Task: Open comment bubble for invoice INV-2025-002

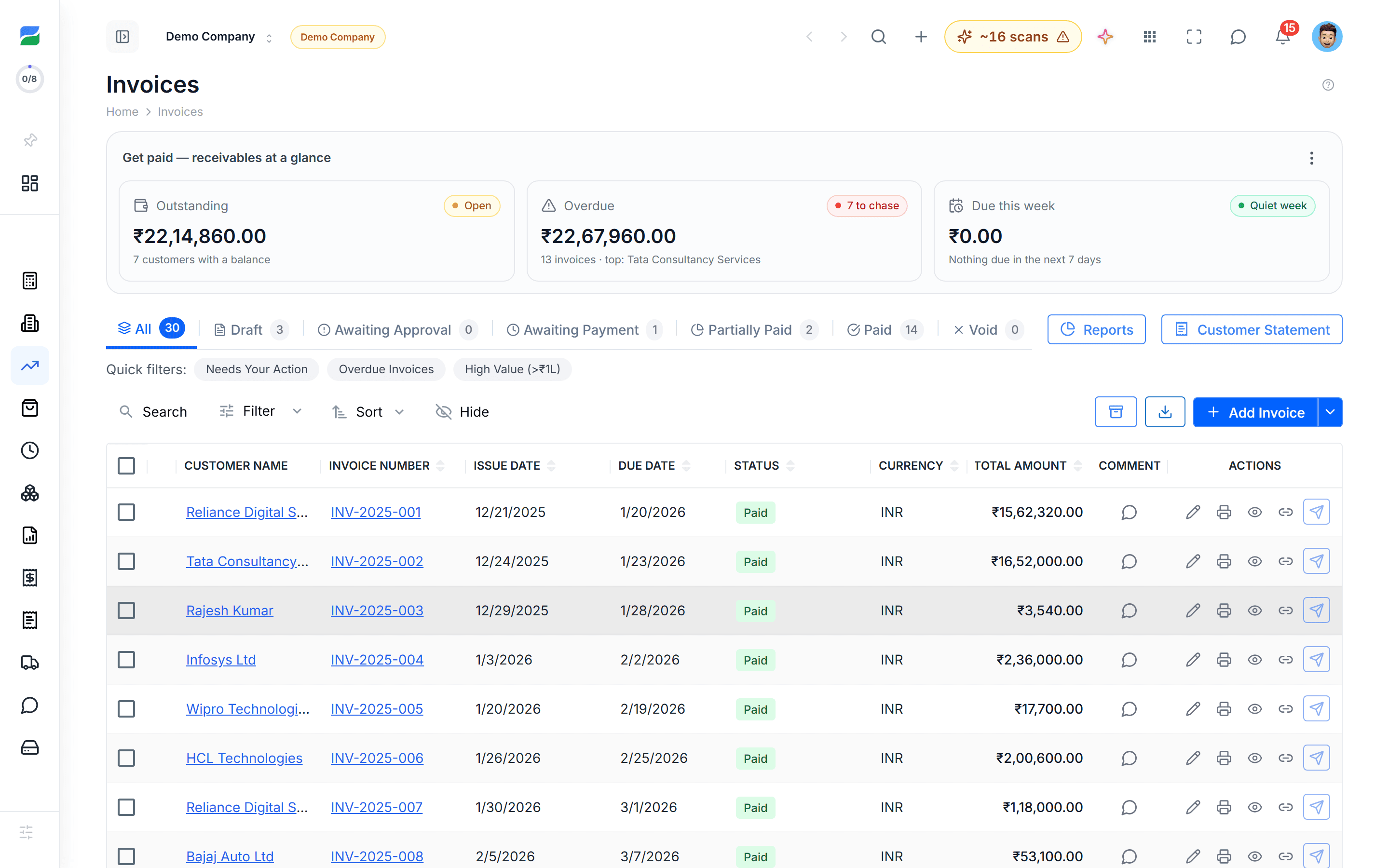Action: (1129, 561)
